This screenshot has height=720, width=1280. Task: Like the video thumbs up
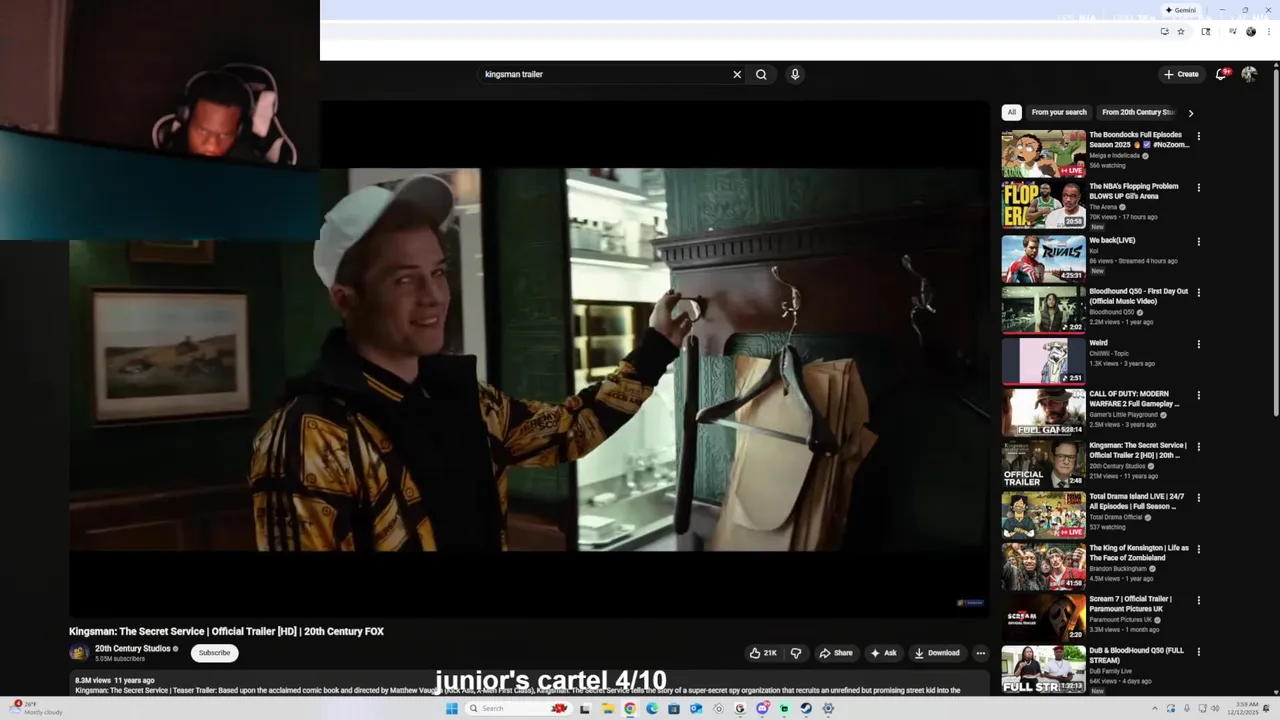(763, 653)
